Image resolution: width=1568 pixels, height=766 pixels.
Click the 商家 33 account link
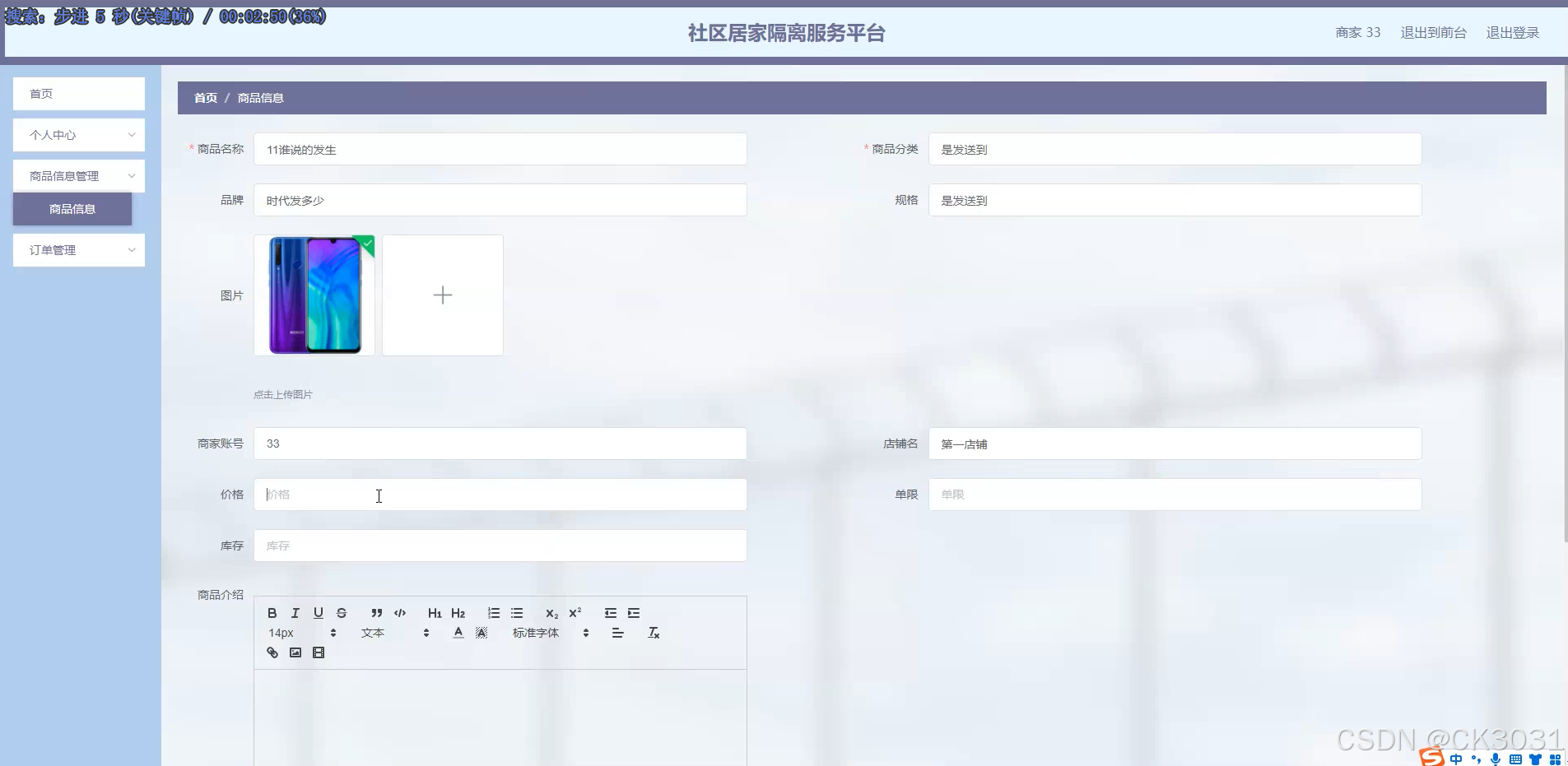[x=1358, y=32]
